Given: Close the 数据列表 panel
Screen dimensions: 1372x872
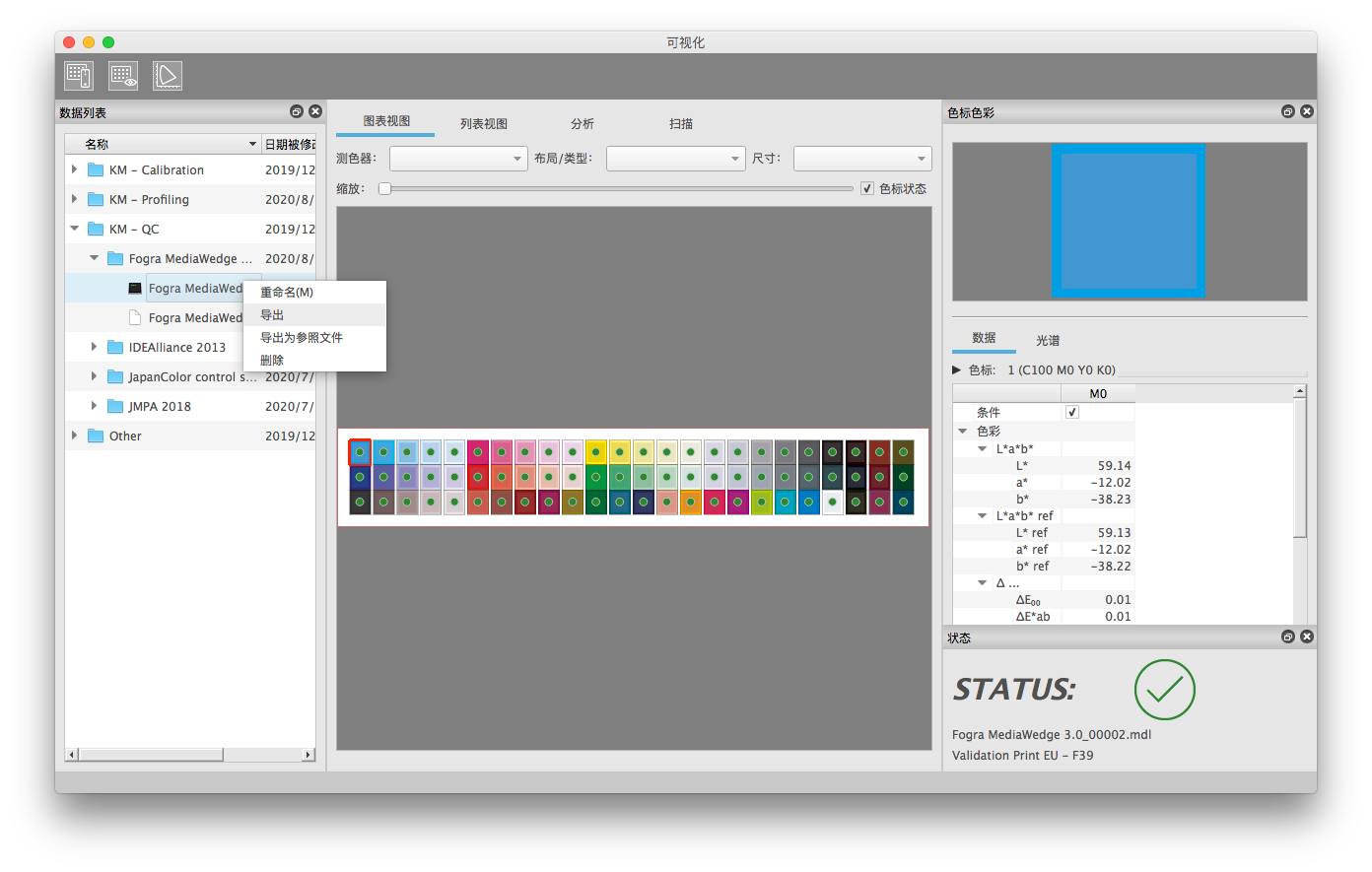Looking at the screenshot, I should [315, 111].
